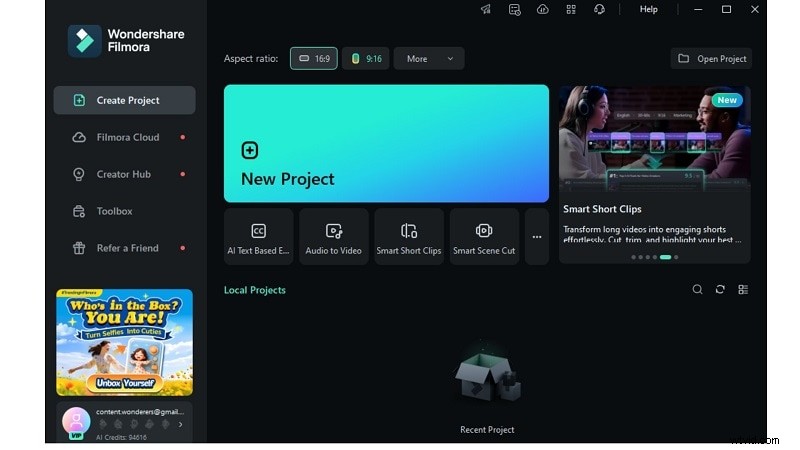800x450 pixels.
Task: Open AI Text Based Editing tool
Action: click(x=259, y=237)
